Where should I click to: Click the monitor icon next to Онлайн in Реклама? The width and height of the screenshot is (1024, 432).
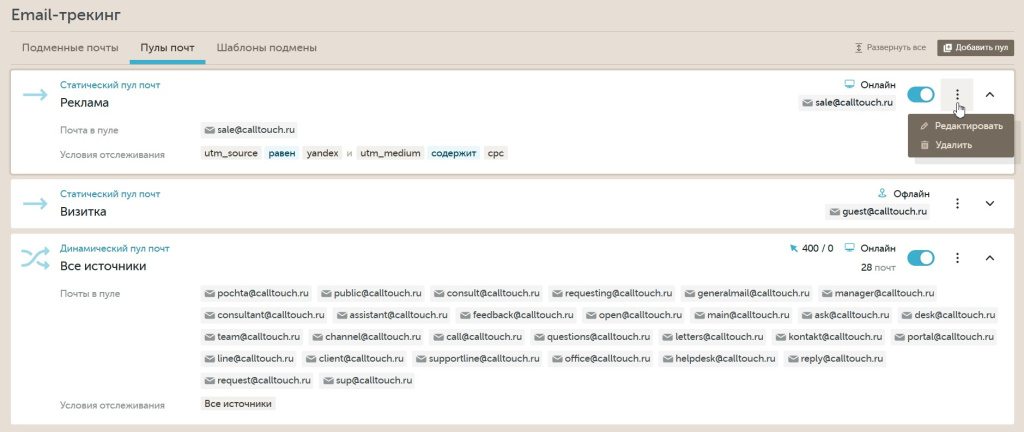click(x=850, y=85)
